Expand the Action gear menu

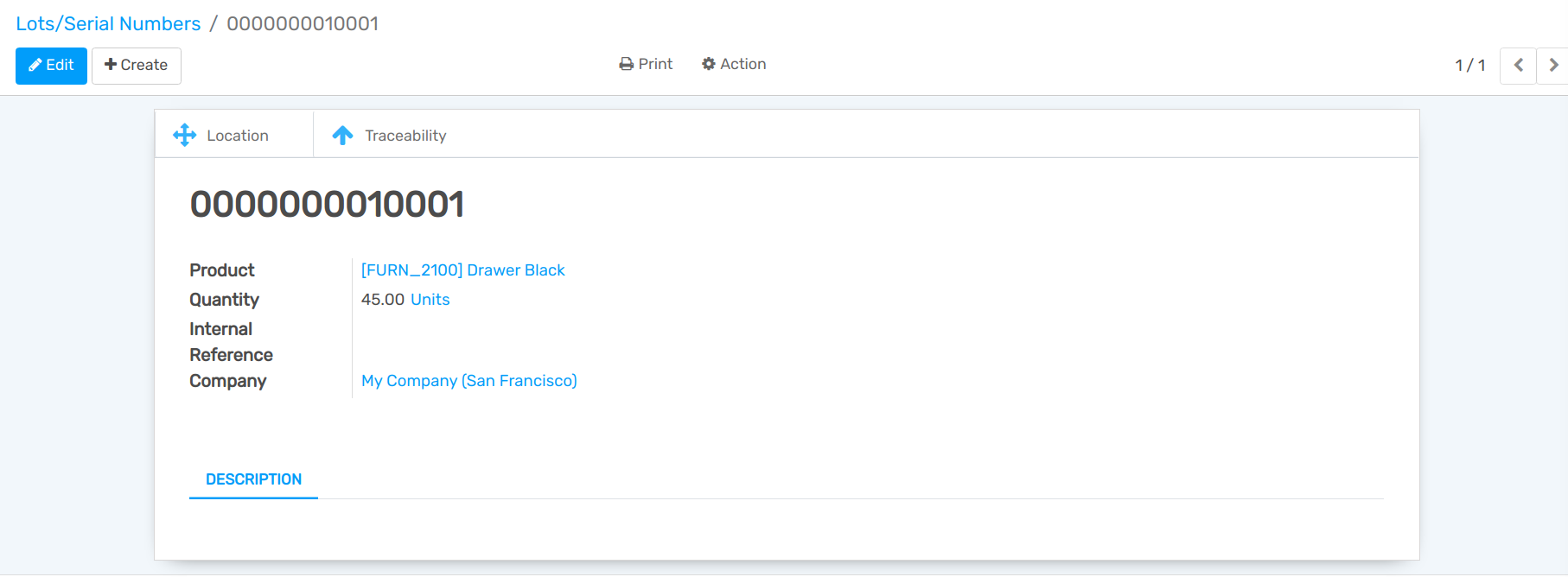(x=734, y=64)
